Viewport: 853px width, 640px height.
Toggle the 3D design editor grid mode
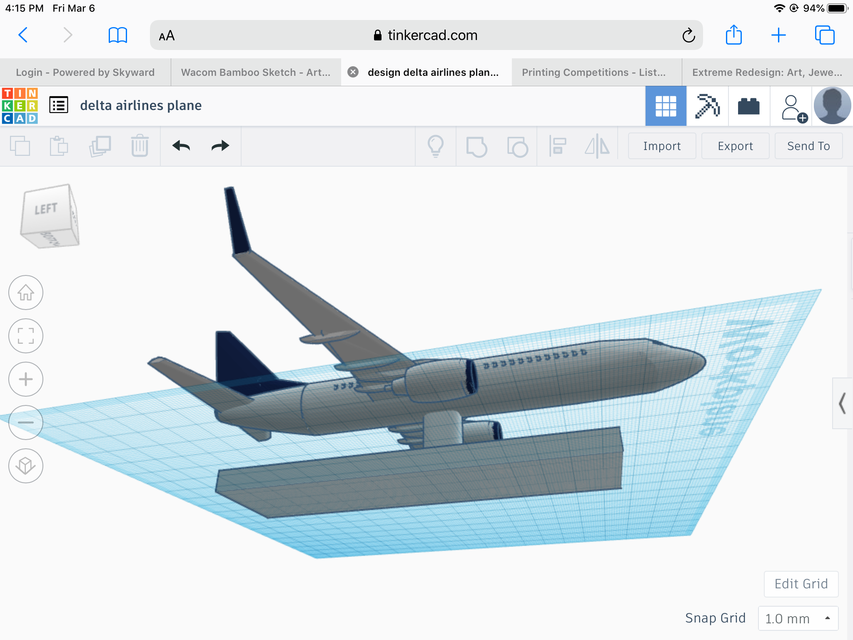click(665, 106)
